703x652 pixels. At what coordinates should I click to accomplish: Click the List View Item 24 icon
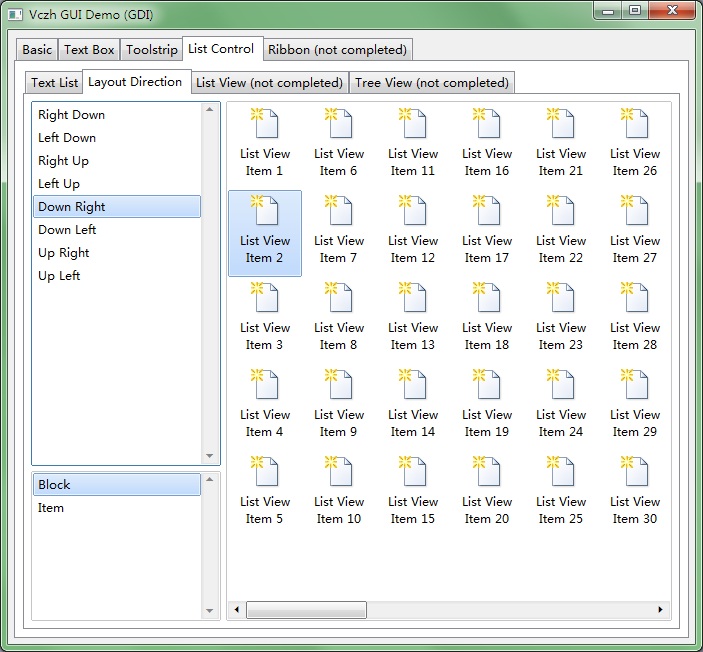(x=560, y=384)
